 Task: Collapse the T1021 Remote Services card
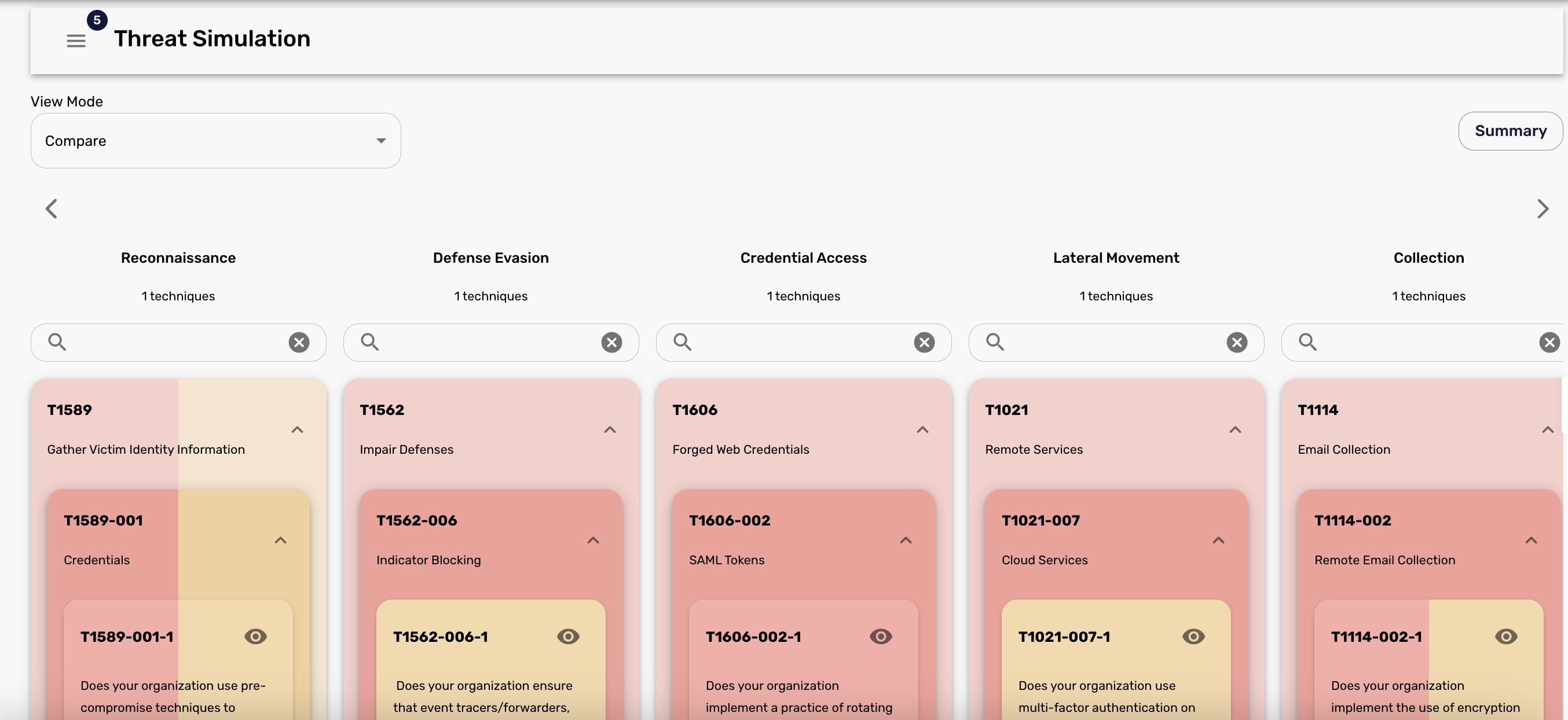point(1235,429)
